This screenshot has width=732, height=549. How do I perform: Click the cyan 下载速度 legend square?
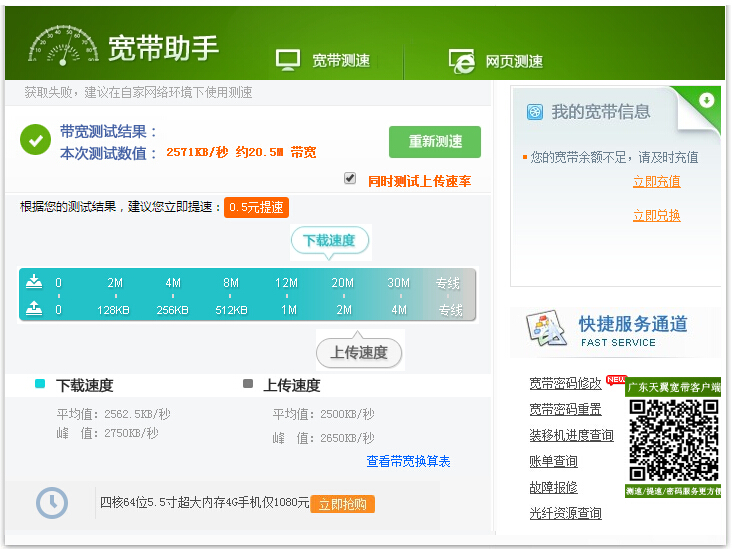coord(40,384)
